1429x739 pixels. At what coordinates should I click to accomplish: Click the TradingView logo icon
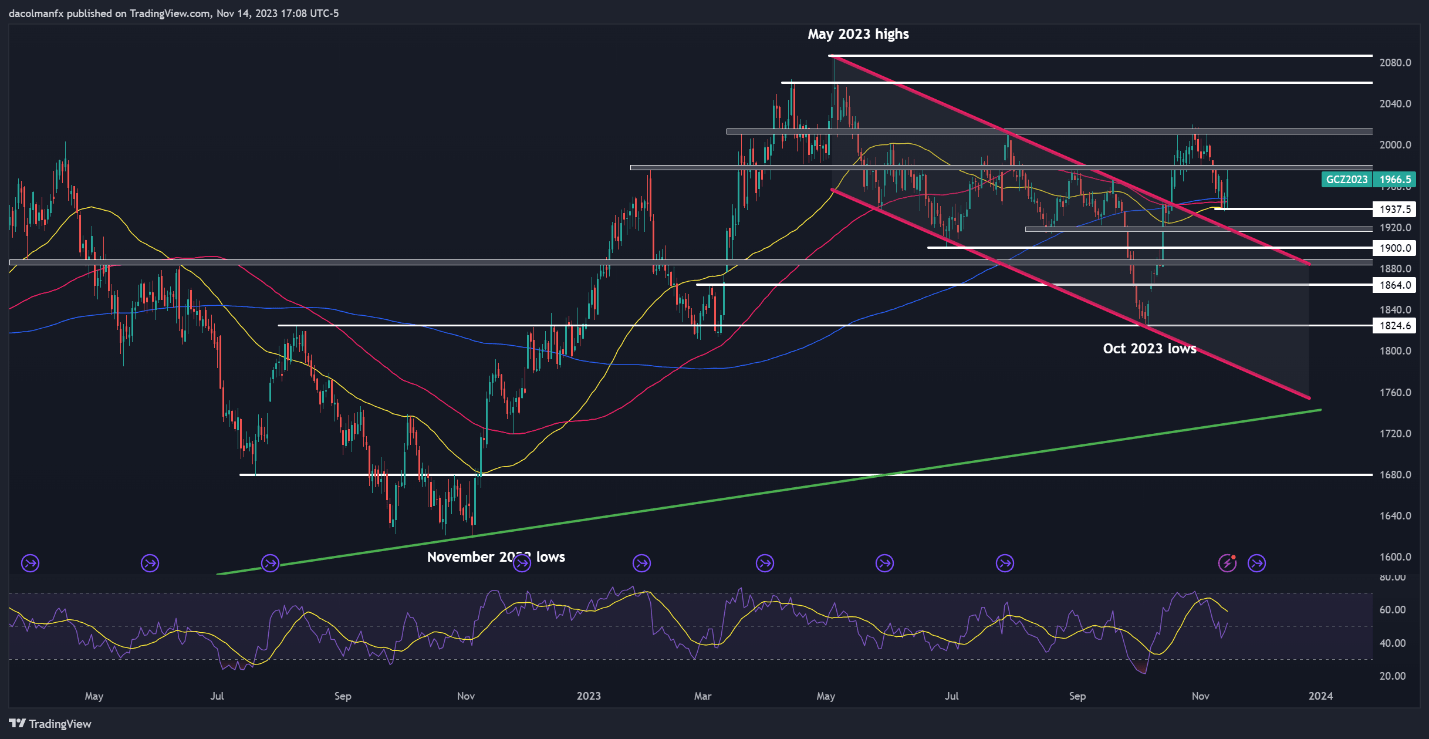click(x=18, y=723)
